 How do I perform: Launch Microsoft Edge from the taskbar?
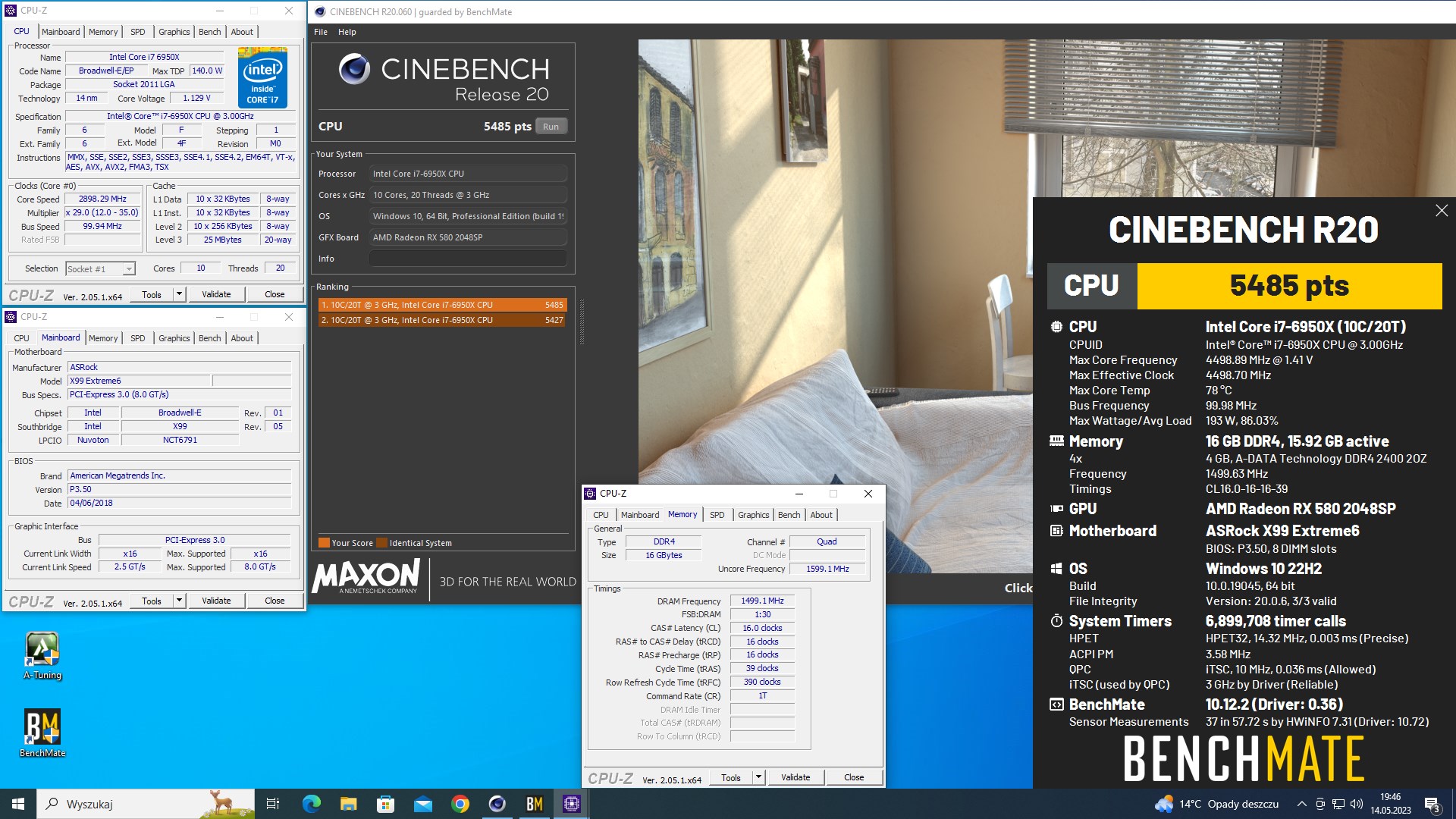click(311, 804)
